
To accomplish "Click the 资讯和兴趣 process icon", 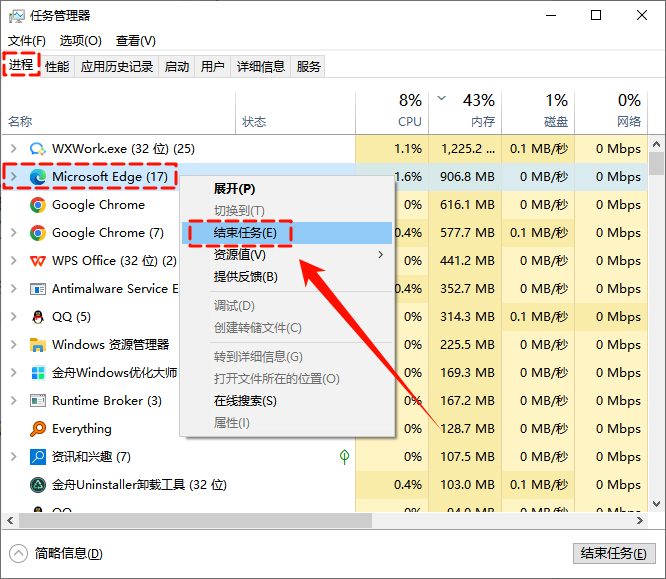I will (x=38, y=457).
